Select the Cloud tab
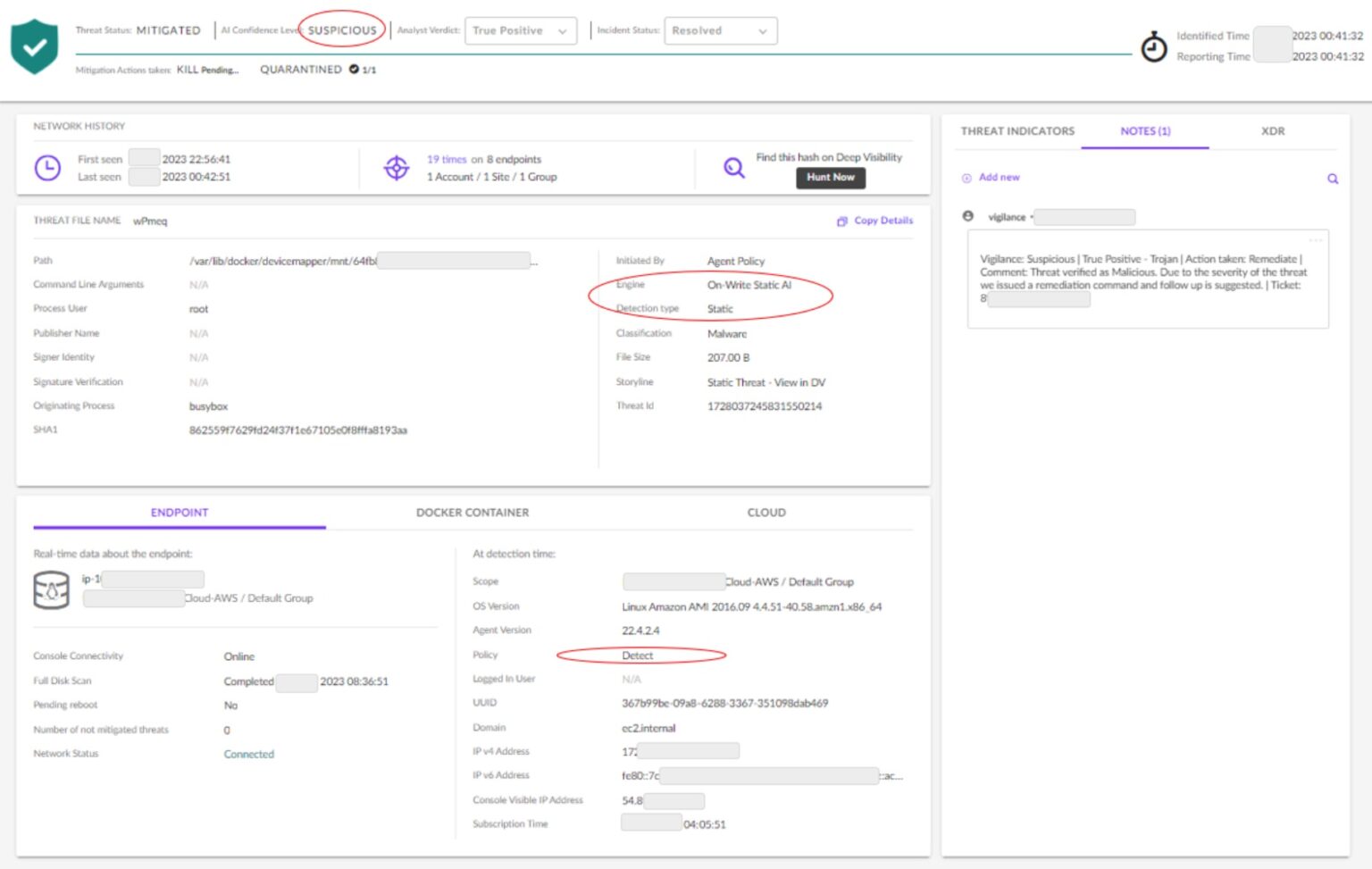This screenshot has height=869, width=1372. (x=765, y=513)
